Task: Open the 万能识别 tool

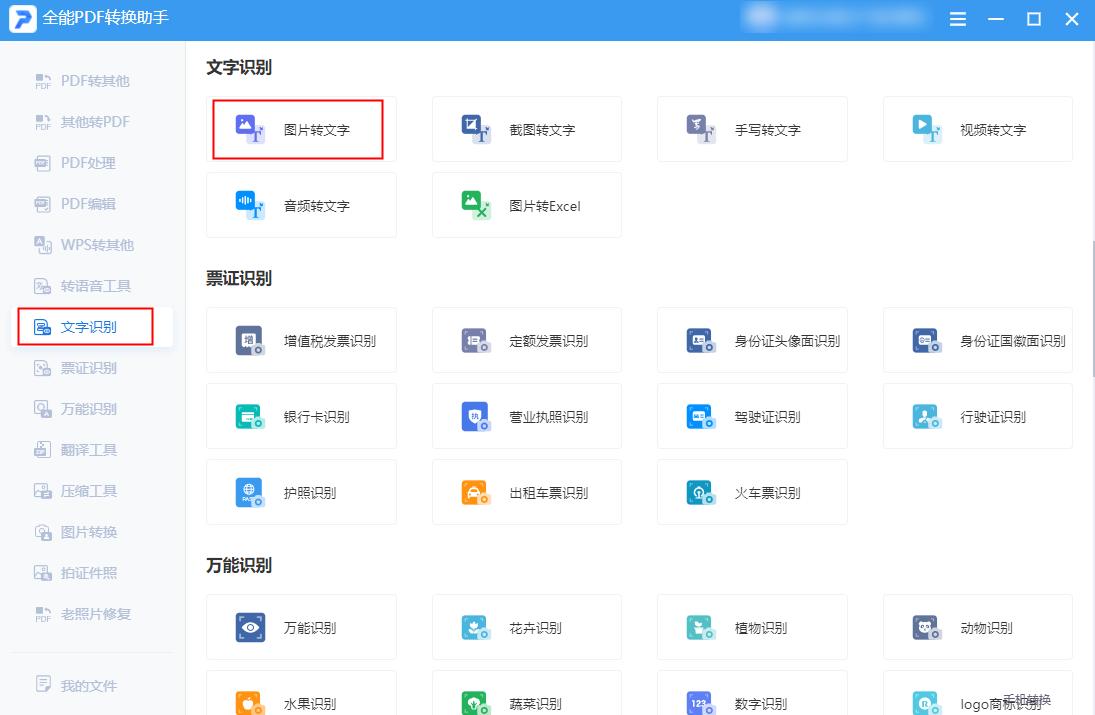Action: pos(301,627)
